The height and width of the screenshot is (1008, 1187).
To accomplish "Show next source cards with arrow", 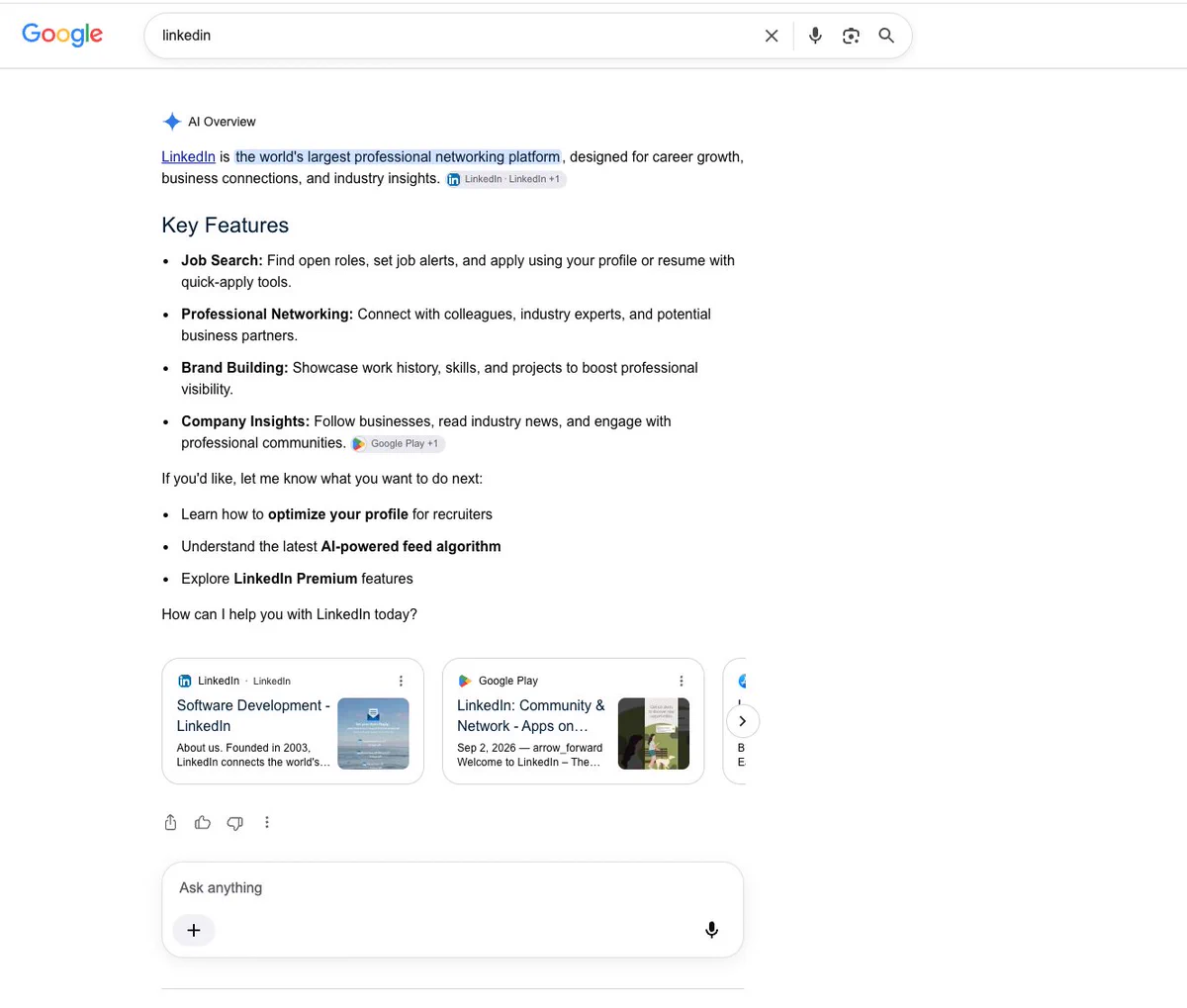I will tap(742, 721).
